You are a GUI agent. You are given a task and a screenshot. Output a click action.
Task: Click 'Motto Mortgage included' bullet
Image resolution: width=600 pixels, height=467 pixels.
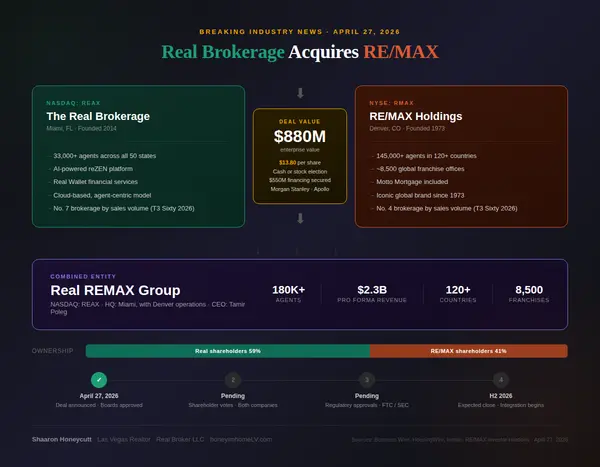pyautogui.click(x=412, y=182)
